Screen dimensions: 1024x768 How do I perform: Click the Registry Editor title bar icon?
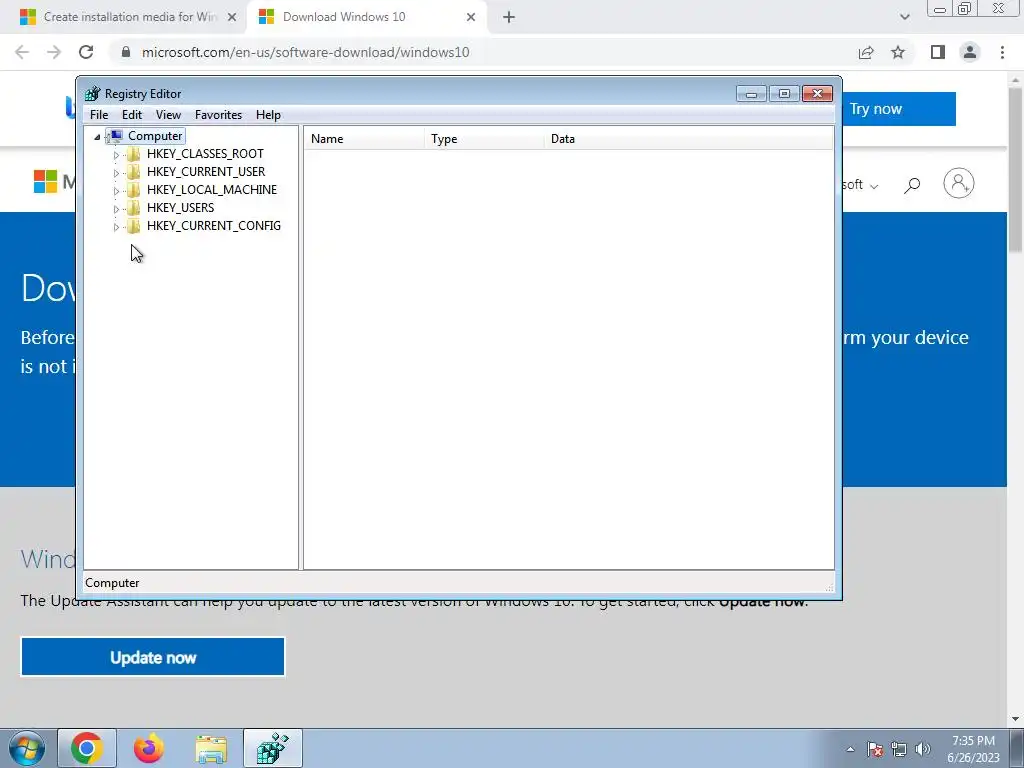pos(93,94)
